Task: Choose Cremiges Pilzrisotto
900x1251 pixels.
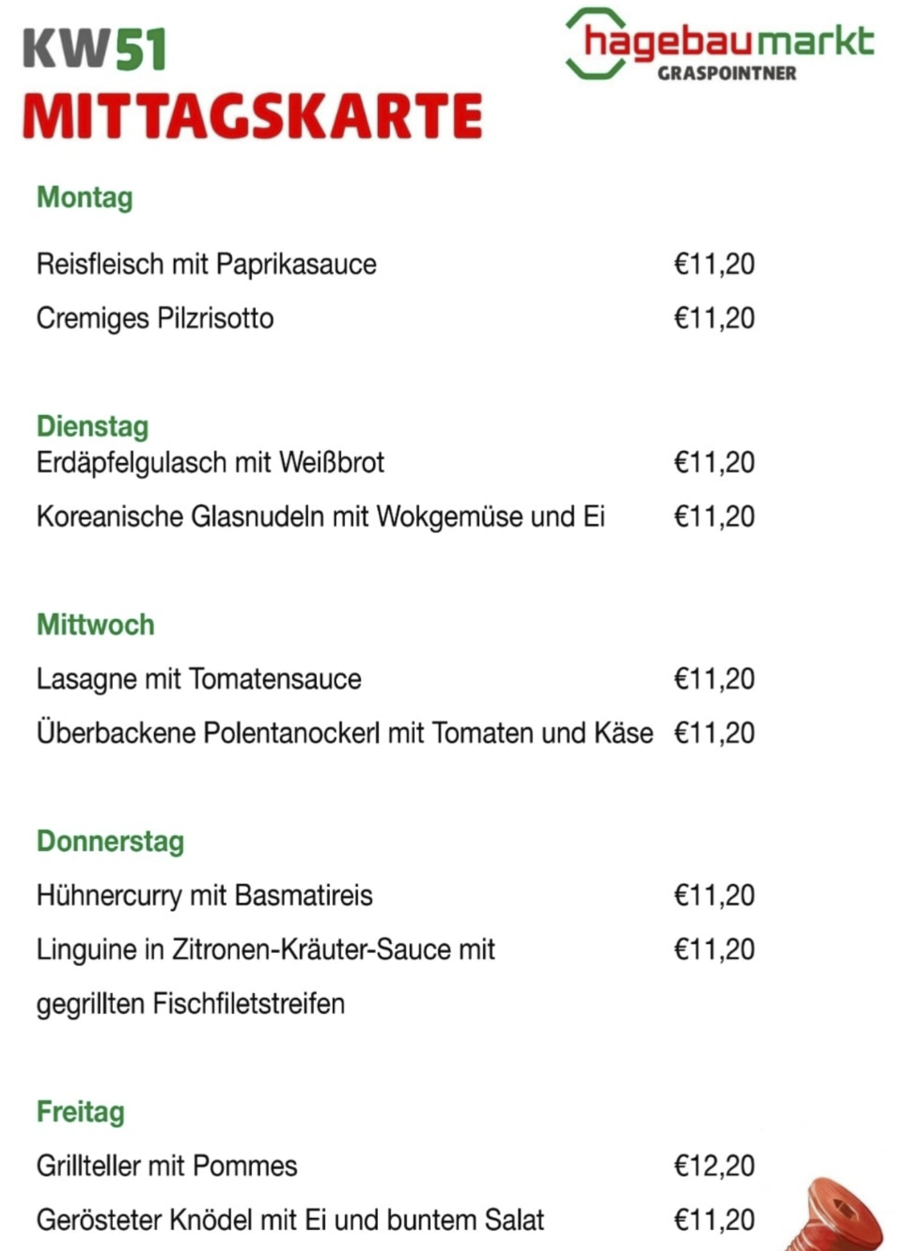Action: click(155, 319)
